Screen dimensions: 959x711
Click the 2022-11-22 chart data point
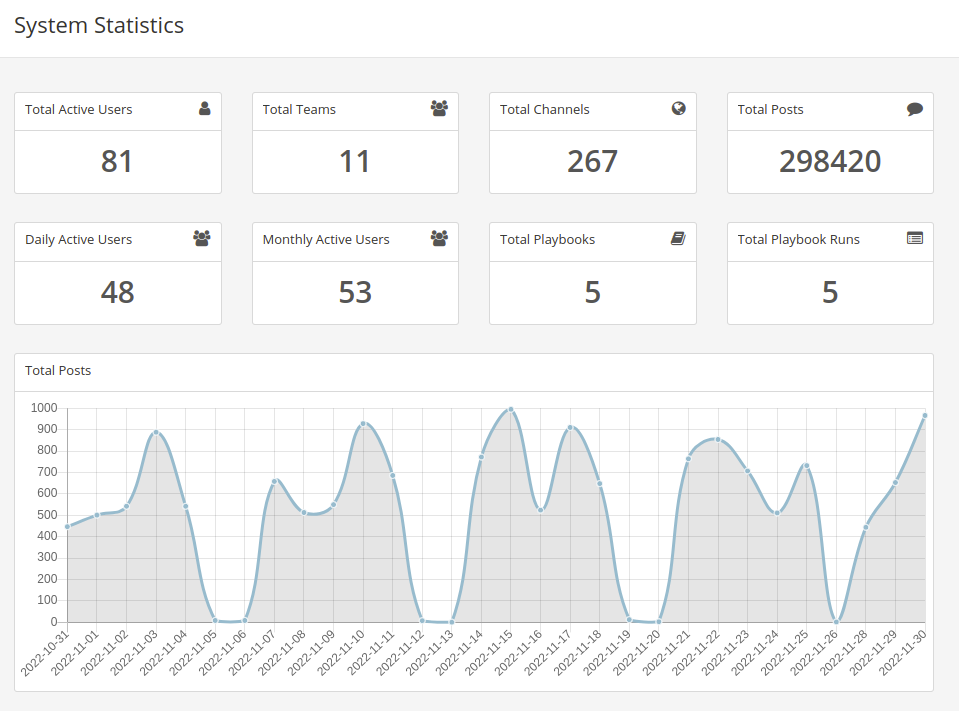718,440
